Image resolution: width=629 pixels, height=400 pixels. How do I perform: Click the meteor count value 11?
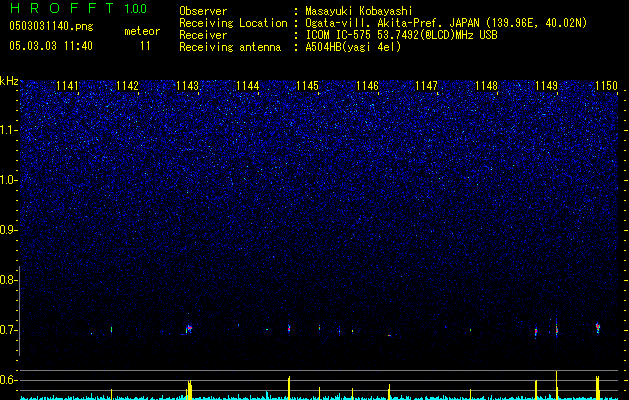pyautogui.click(x=145, y=46)
